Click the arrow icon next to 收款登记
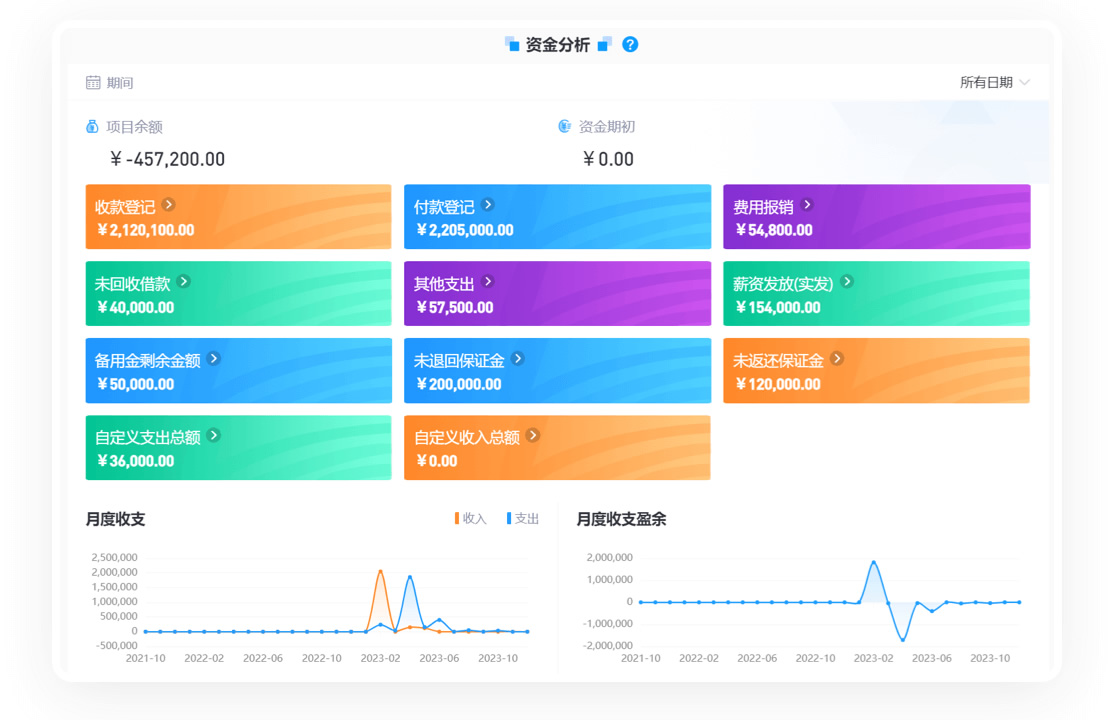Image resolution: width=1120 pixels, height=720 pixels. [x=169, y=205]
